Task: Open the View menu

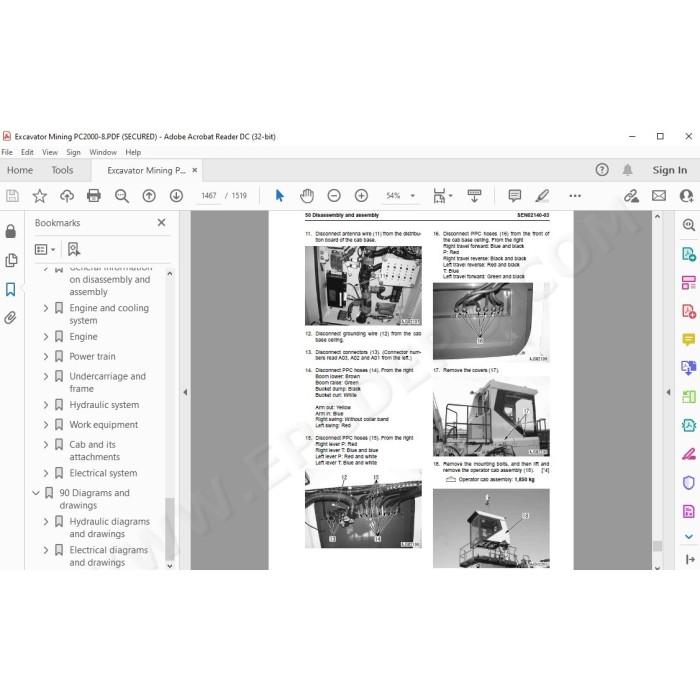Action: pos(50,152)
